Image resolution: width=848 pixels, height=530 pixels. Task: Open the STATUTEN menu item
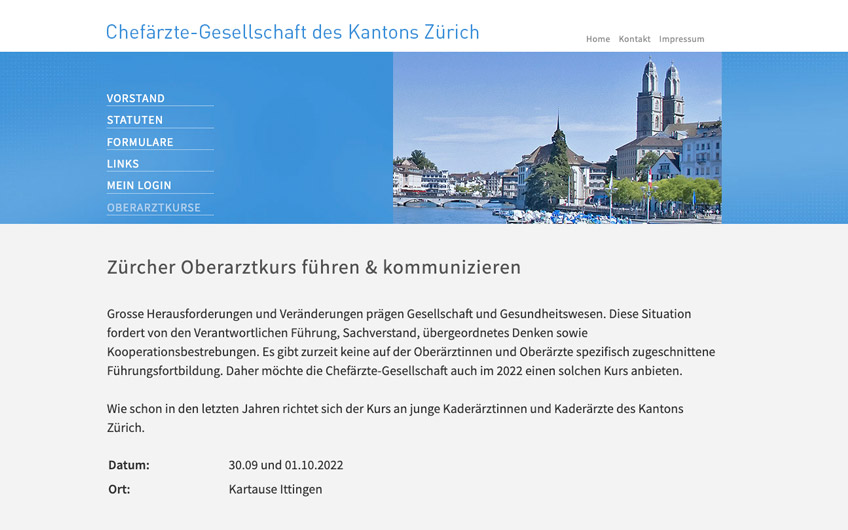[x=135, y=120]
